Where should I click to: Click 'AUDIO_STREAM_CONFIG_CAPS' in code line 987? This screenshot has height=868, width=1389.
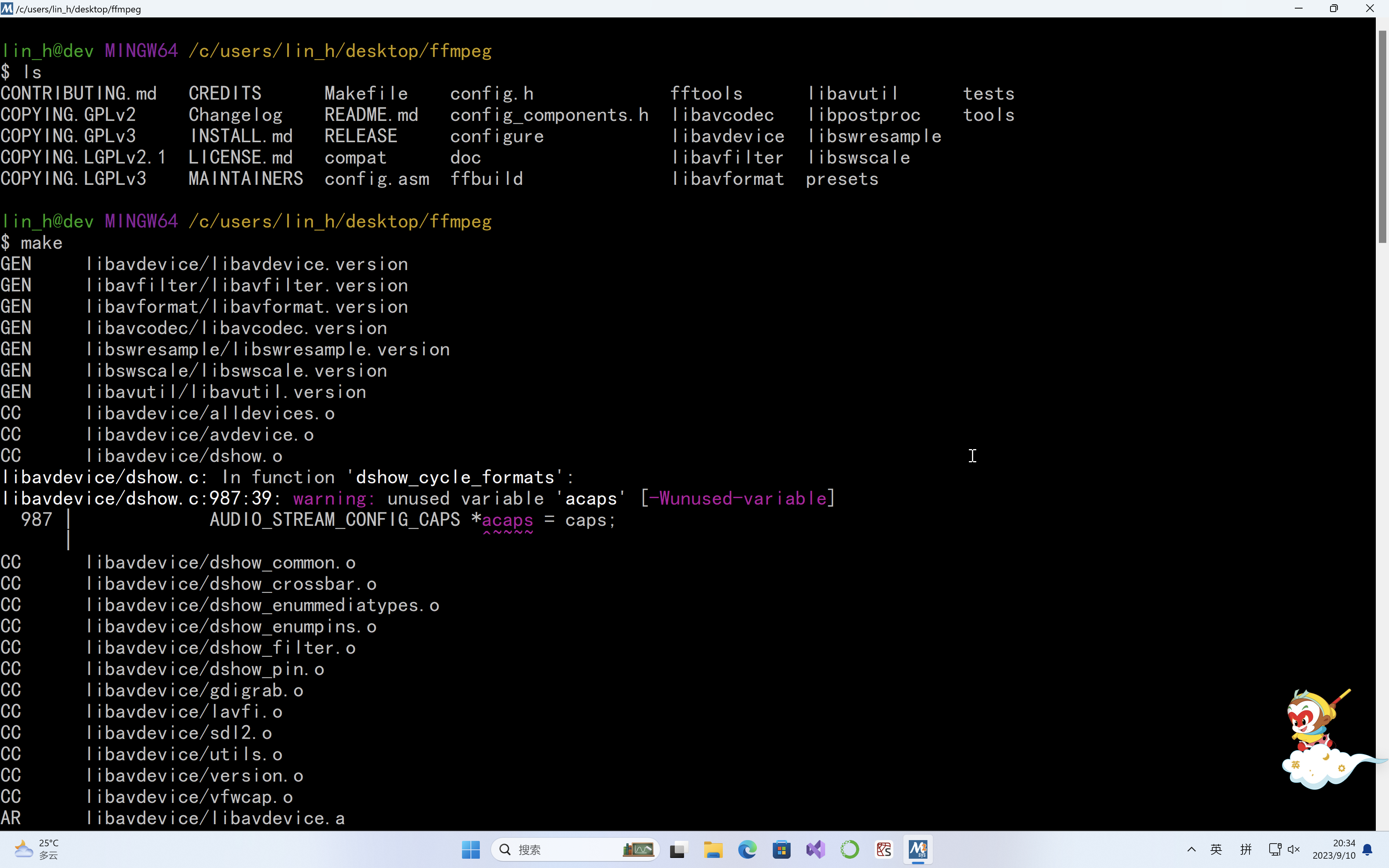[x=334, y=520]
